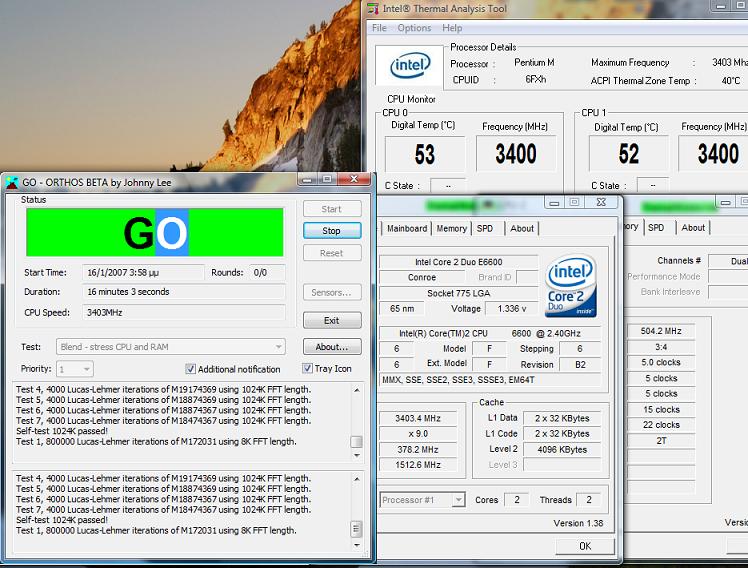Switch to Memory tab in front CPU-Z window
This screenshot has width=748, height=568.
[x=451, y=228]
